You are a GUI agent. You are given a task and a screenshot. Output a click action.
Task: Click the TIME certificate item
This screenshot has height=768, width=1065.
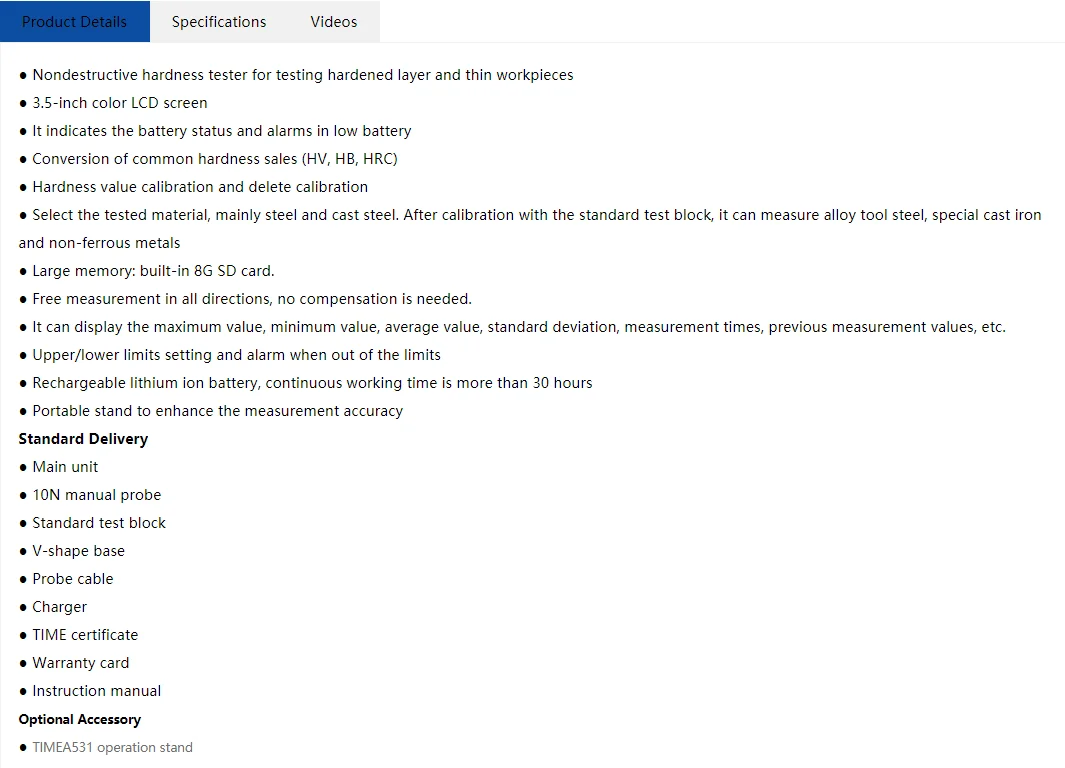(85, 635)
